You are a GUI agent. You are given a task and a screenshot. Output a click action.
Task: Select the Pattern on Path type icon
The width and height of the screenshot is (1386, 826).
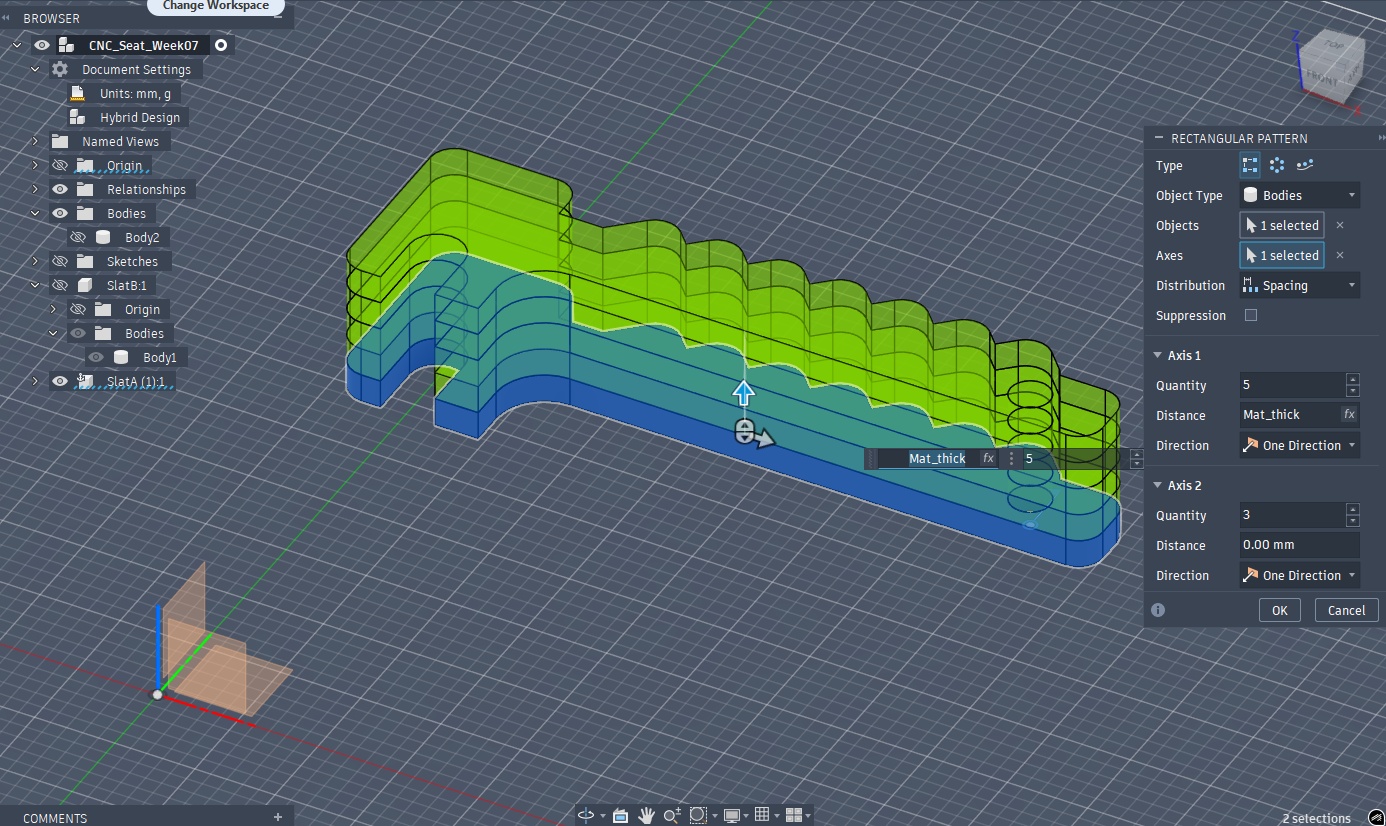(1304, 165)
